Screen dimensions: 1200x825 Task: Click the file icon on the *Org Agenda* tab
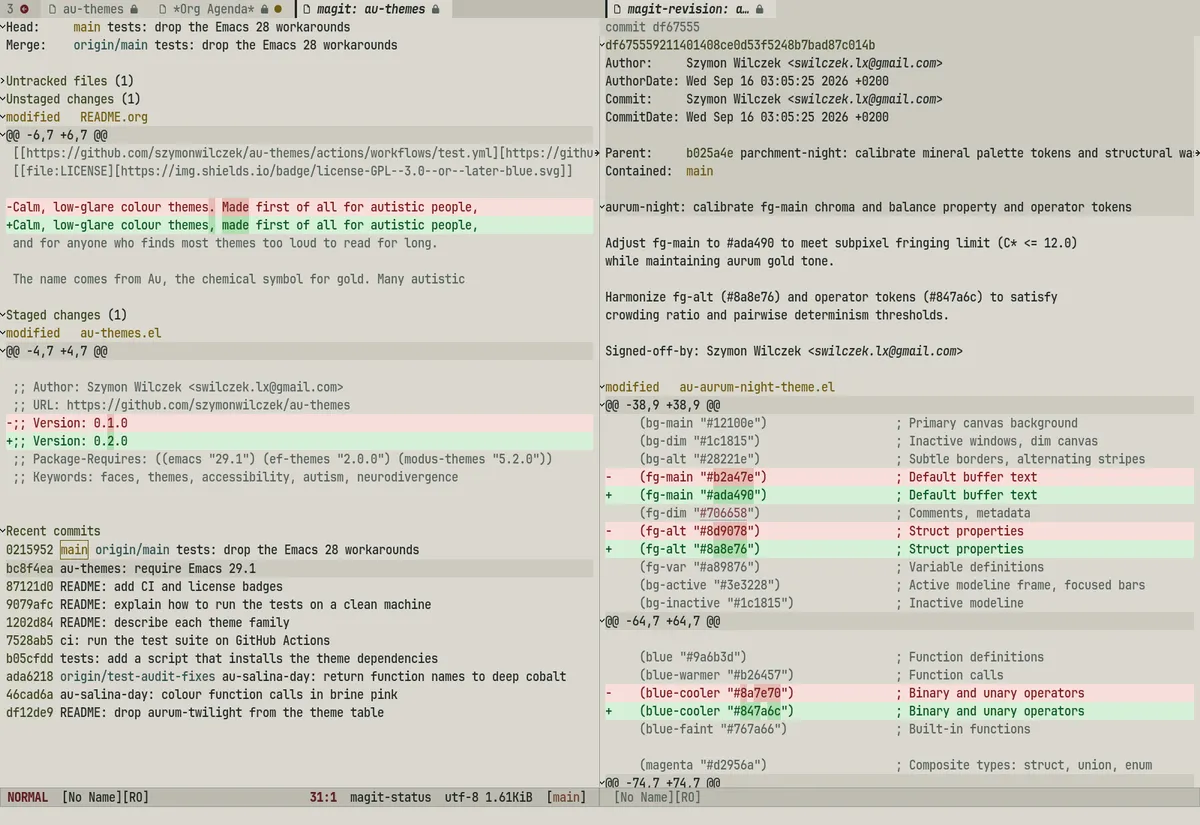pos(163,9)
